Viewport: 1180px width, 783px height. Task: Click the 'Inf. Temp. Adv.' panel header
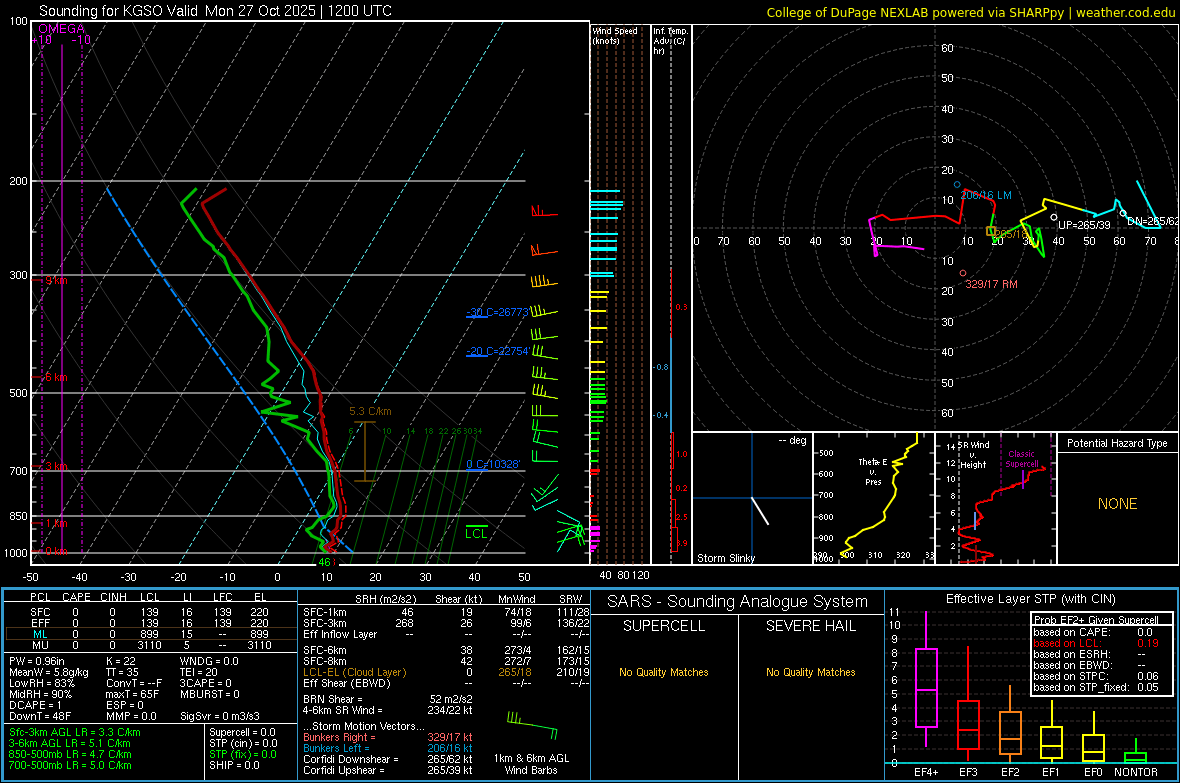(x=669, y=41)
